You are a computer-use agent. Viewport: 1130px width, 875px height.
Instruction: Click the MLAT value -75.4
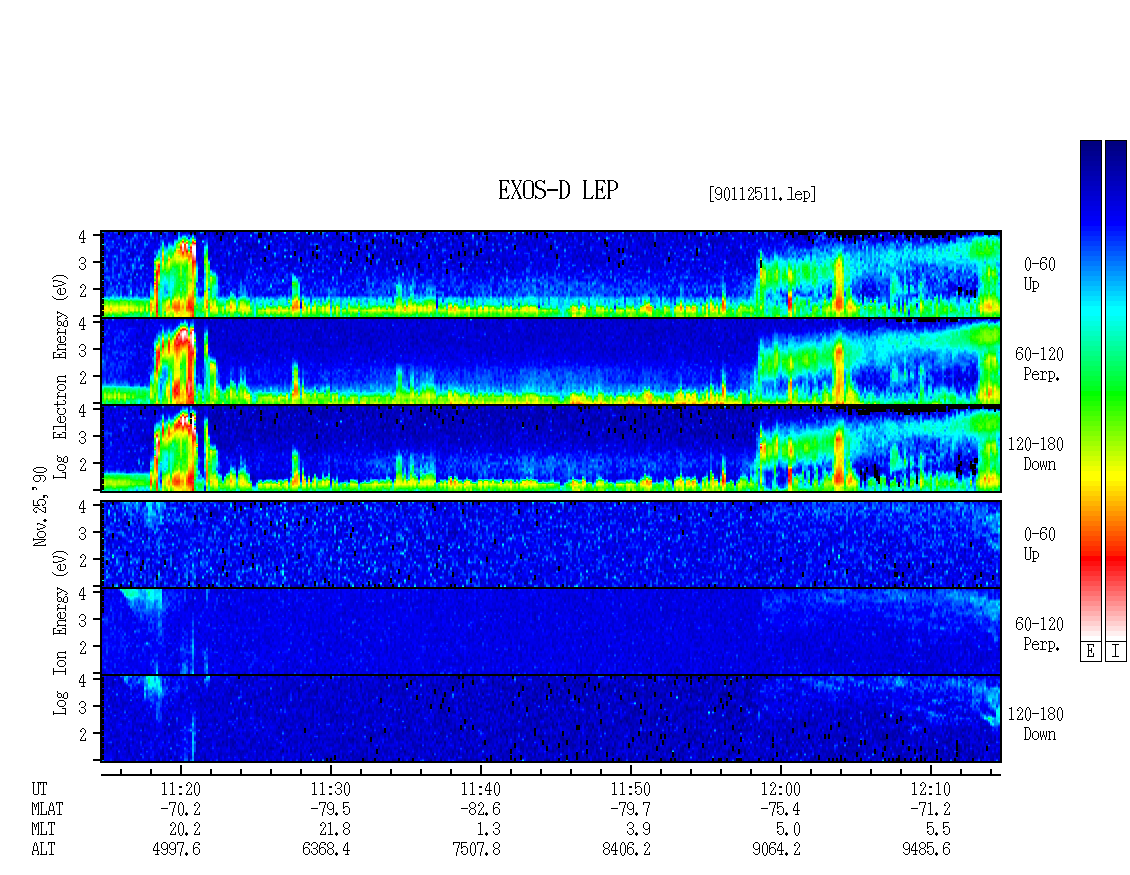pyautogui.click(x=780, y=809)
